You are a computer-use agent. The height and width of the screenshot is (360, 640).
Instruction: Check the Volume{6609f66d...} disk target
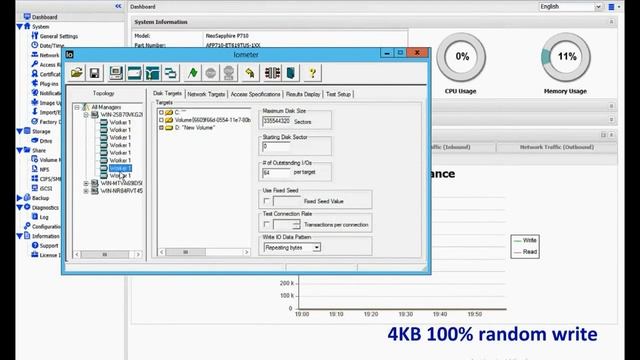tap(161, 120)
